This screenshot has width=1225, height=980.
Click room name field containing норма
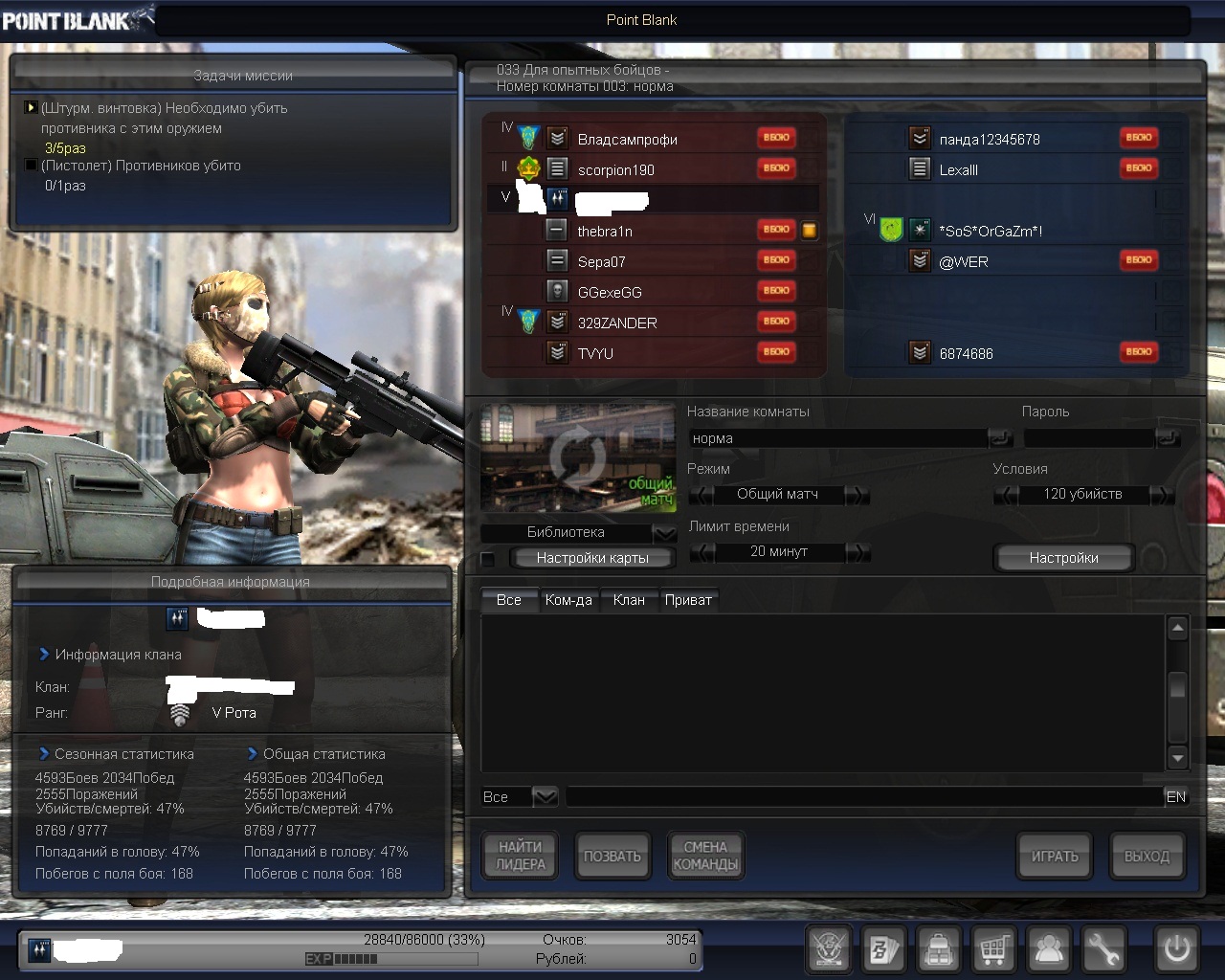click(x=838, y=438)
